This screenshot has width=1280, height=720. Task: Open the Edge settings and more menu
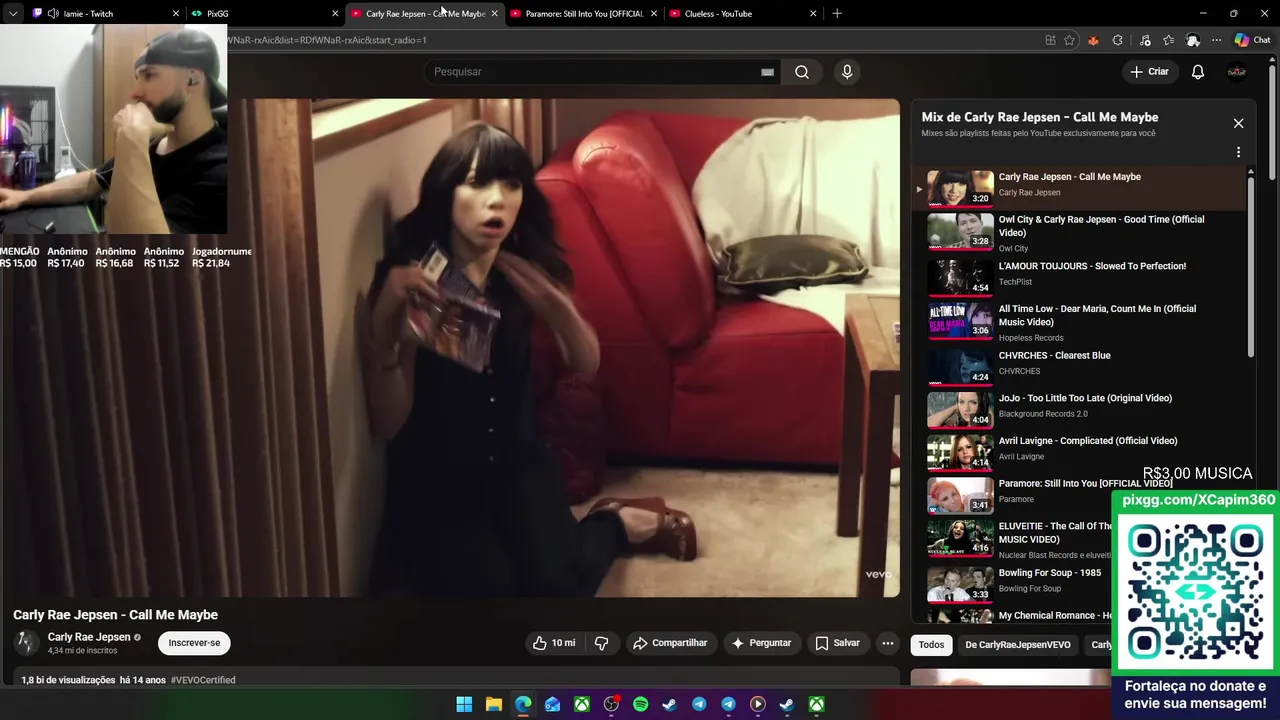click(x=1216, y=40)
